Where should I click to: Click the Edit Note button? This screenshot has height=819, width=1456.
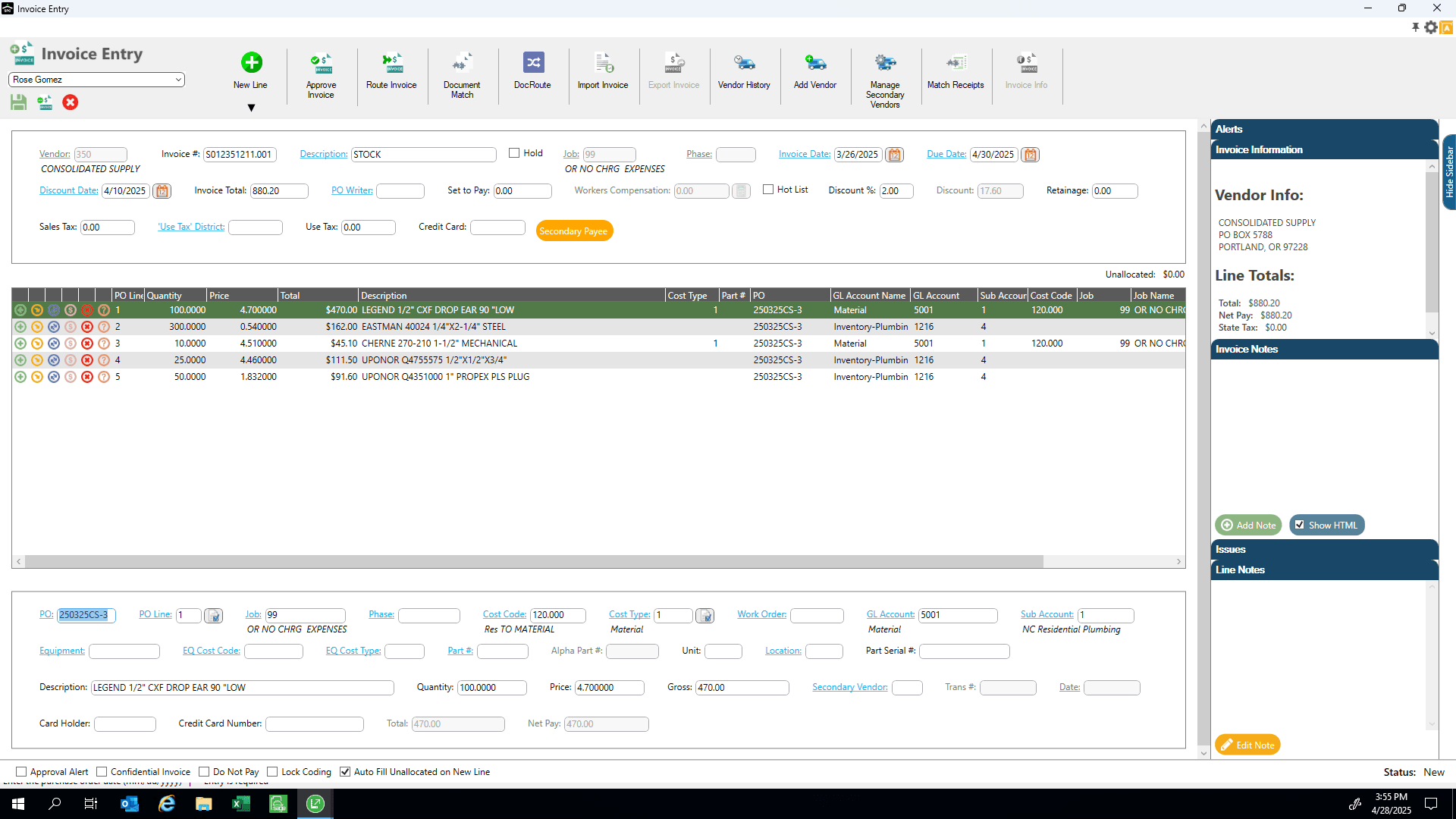click(x=1247, y=745)
